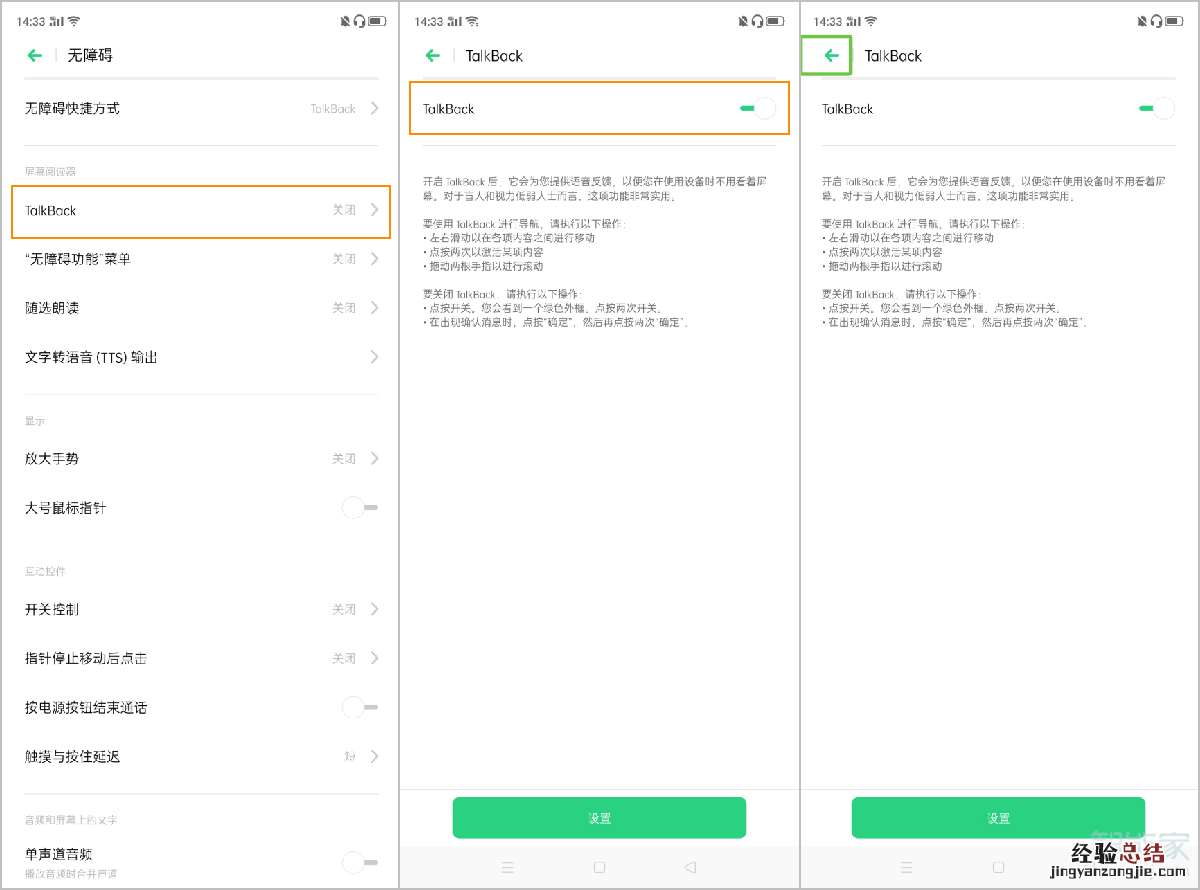Tap the battery icon in the right screen's status bar
This screenshot has height=890, width=1200.
click(1175, 21)
